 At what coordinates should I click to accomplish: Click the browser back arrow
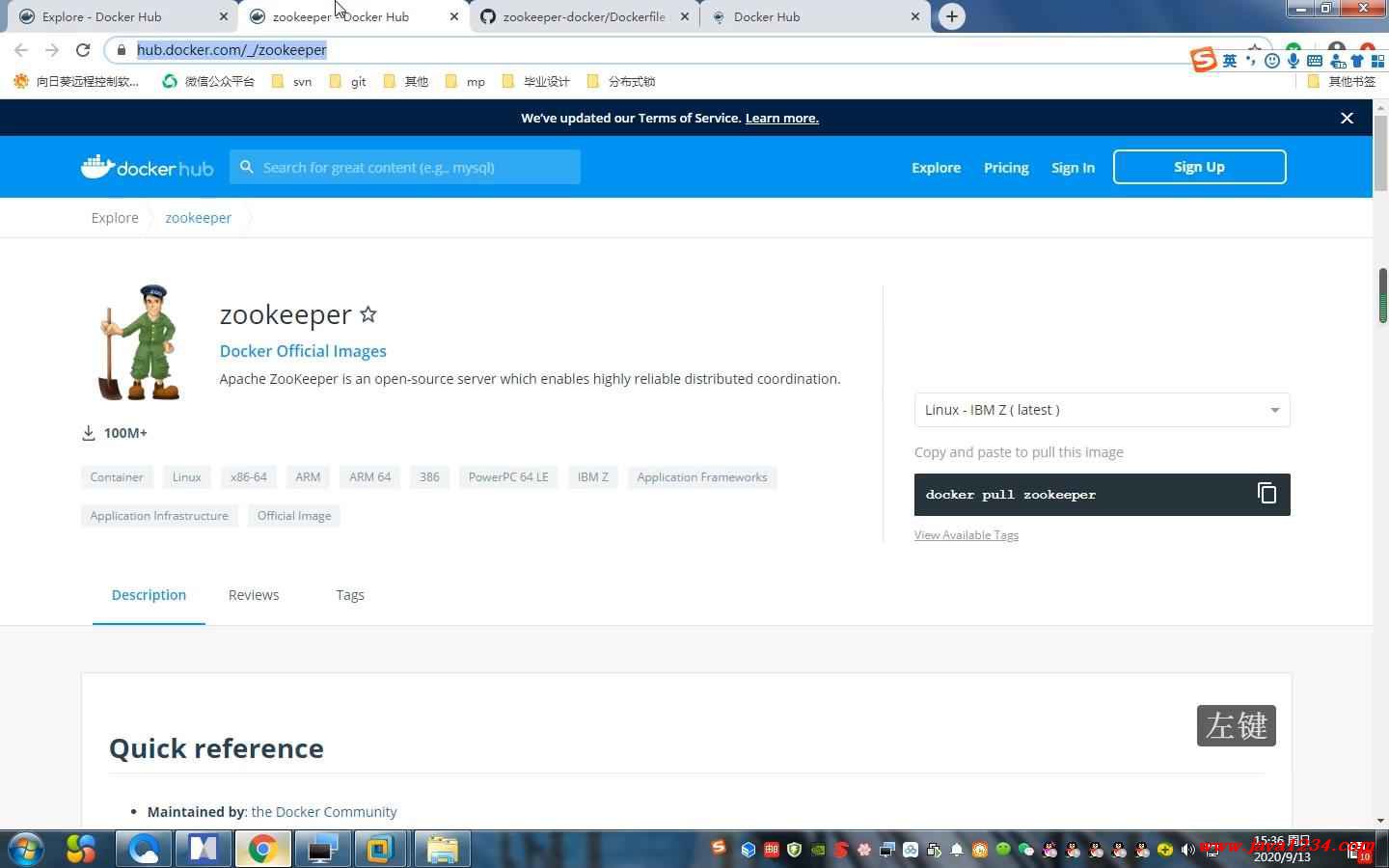21,50
